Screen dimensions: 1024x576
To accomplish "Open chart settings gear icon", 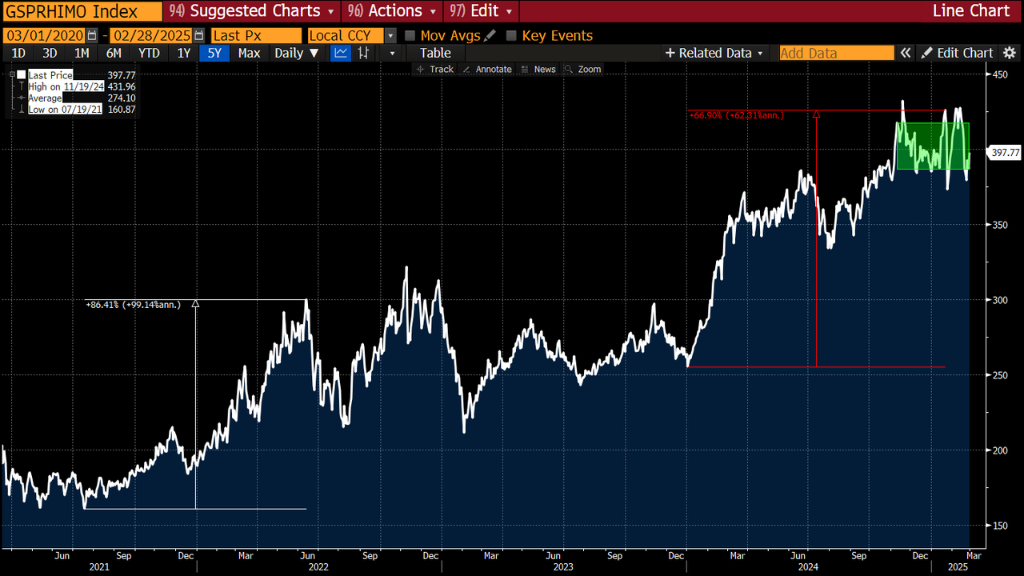I will pyautogui.click(x=1010, y=54).
